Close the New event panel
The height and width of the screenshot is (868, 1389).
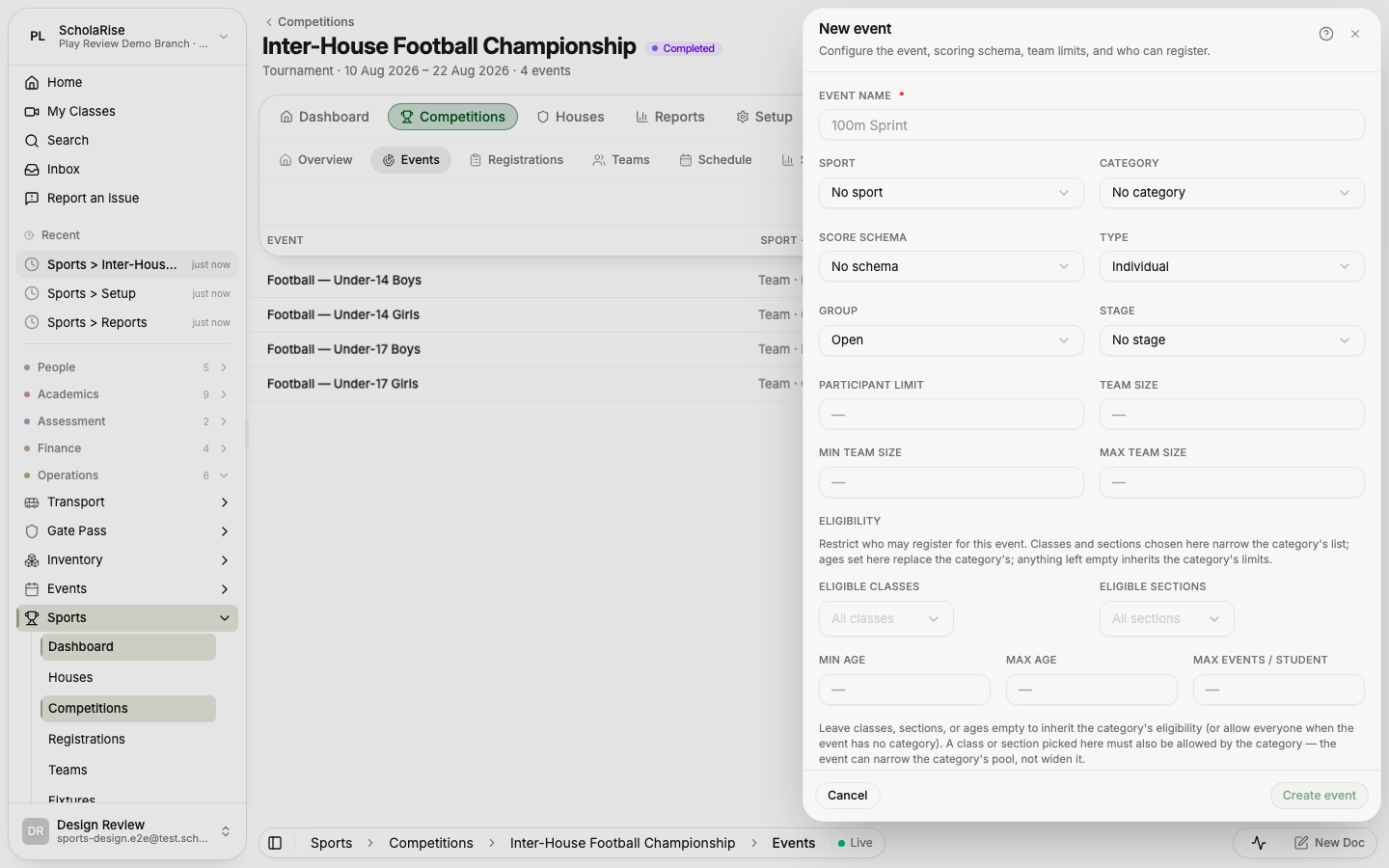(1355, 34)
